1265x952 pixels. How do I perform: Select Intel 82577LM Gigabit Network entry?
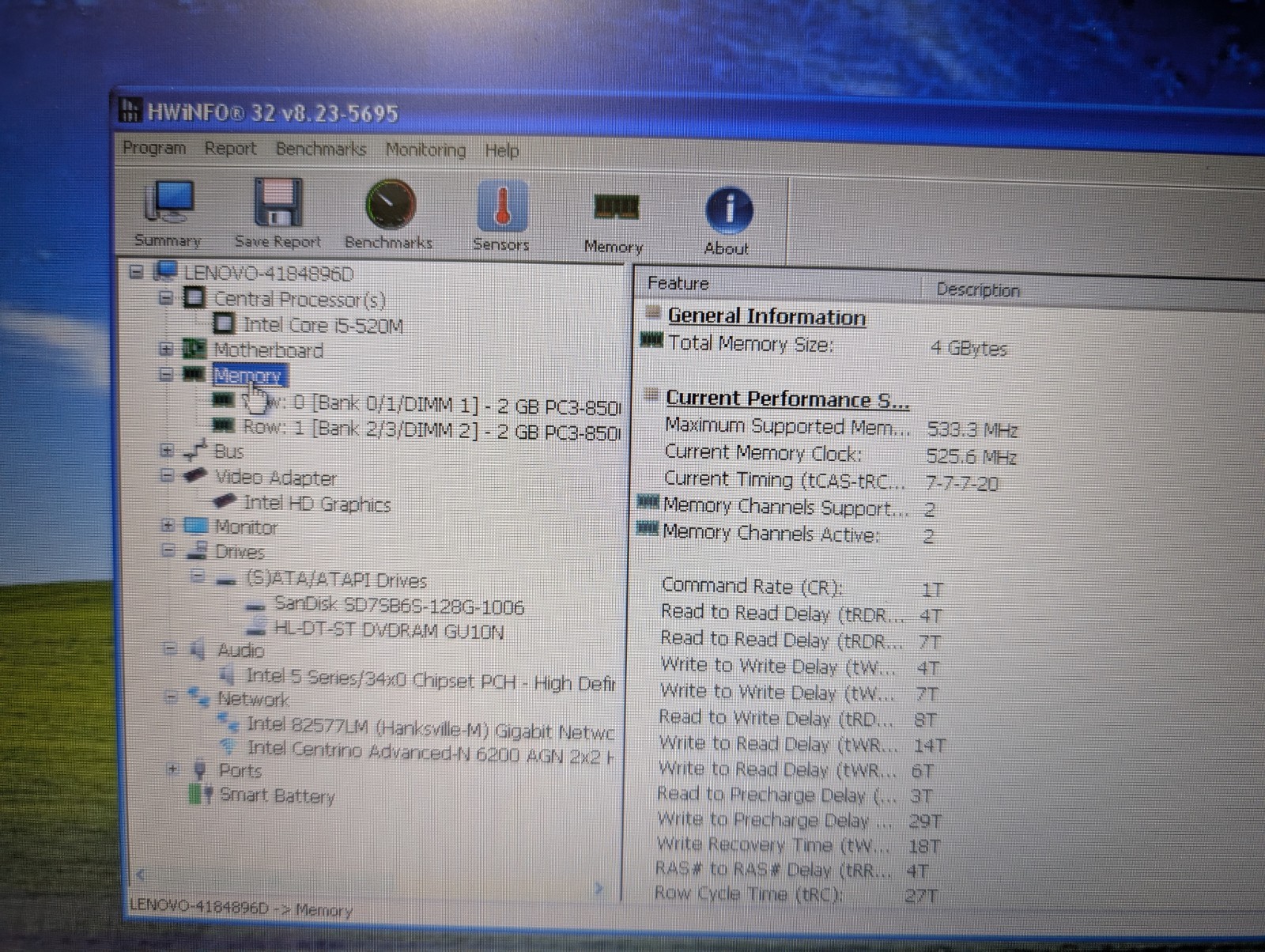(x=430, y=728)
